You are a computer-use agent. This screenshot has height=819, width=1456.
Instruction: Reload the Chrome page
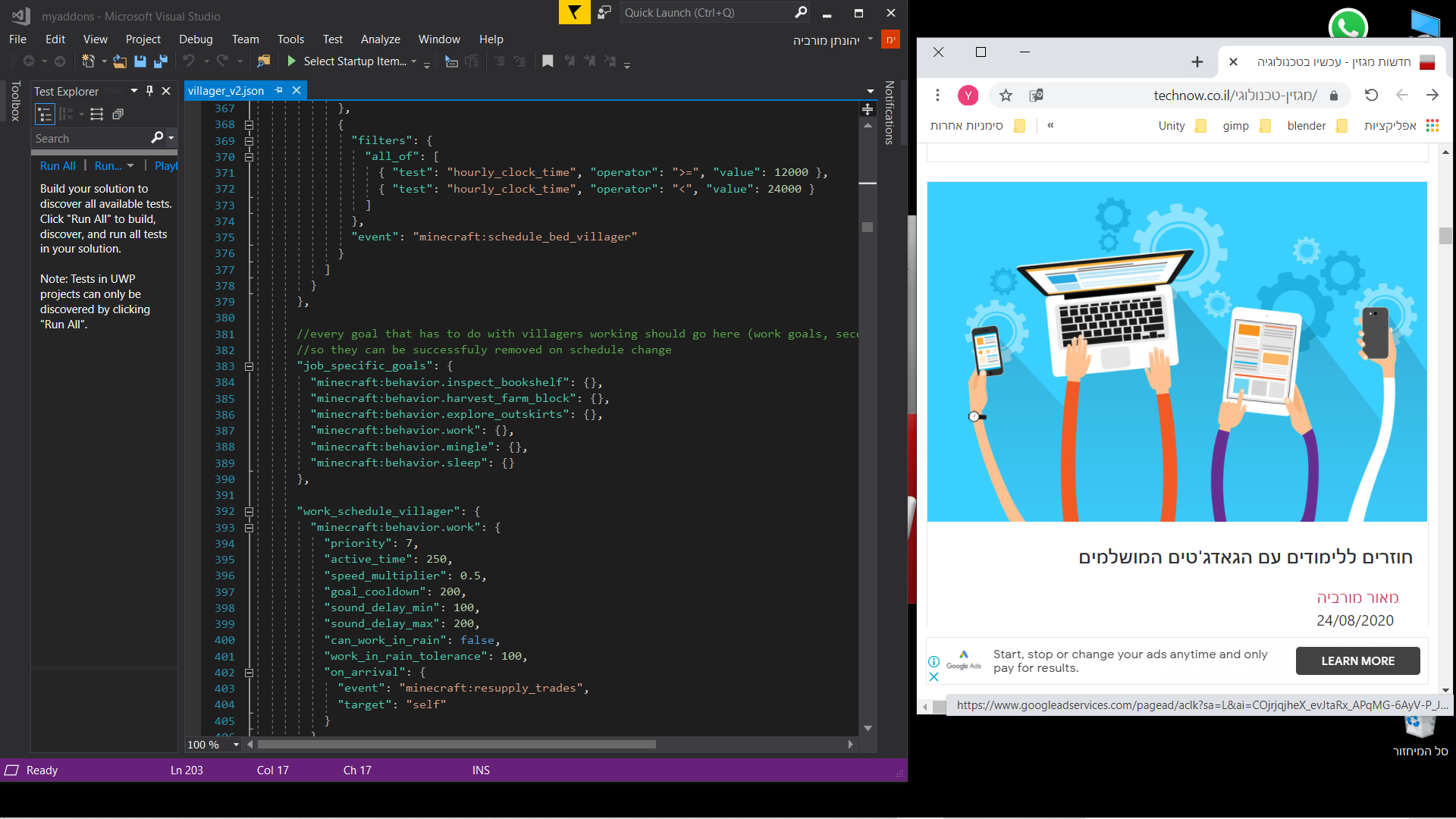1371,96
